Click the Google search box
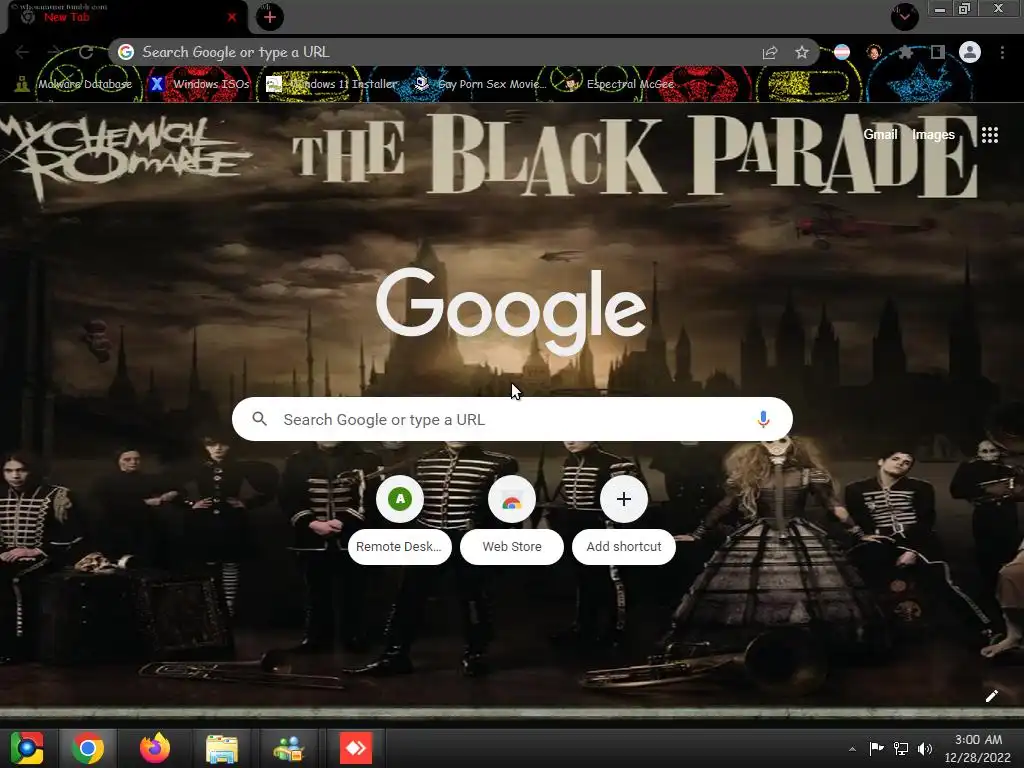Image resolution: width=1024 pixels, height=768 pixels. point(512,419)
